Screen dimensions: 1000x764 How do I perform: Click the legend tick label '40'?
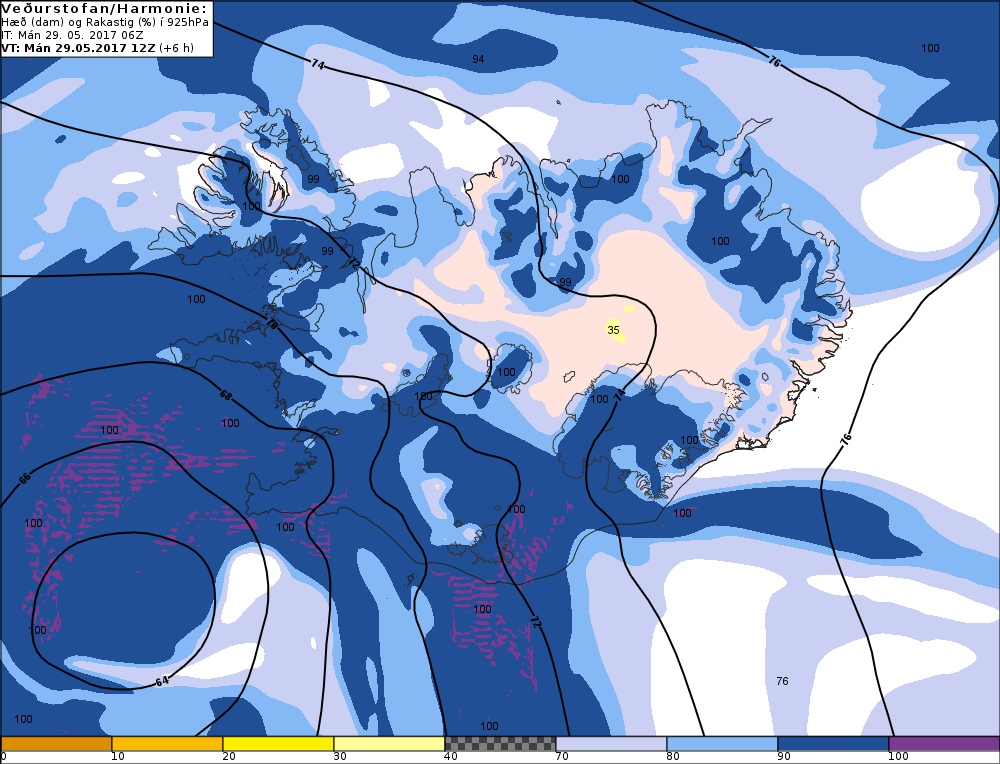click(451, 756)
